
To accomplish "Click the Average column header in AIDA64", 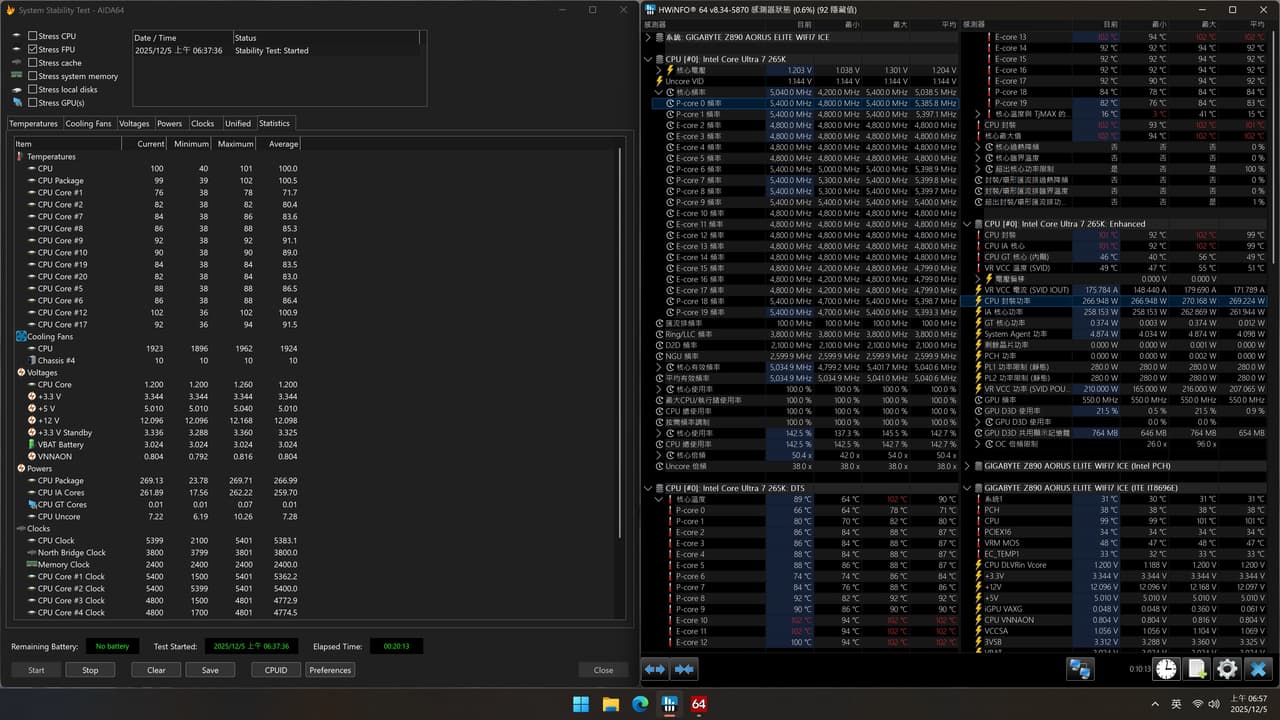I will point(280,144).
